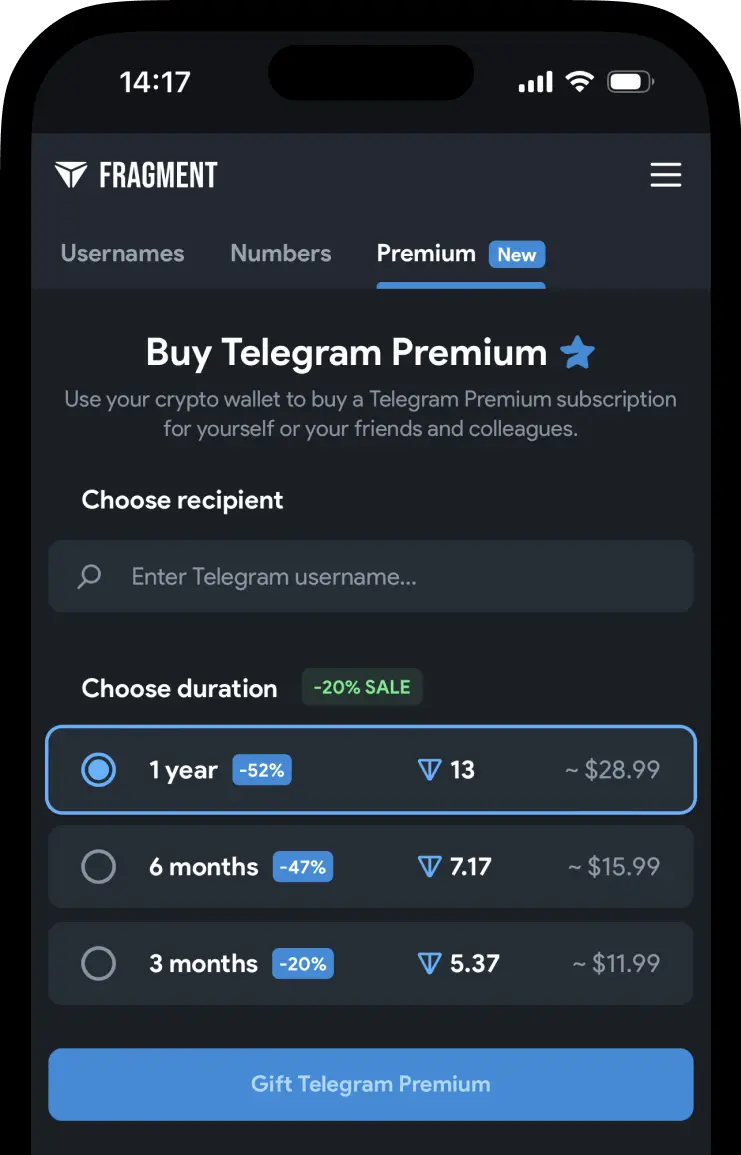The width and height of the screenshot is (741, 1155).
Task: Click the -47% discount badge
Action: 303,867
